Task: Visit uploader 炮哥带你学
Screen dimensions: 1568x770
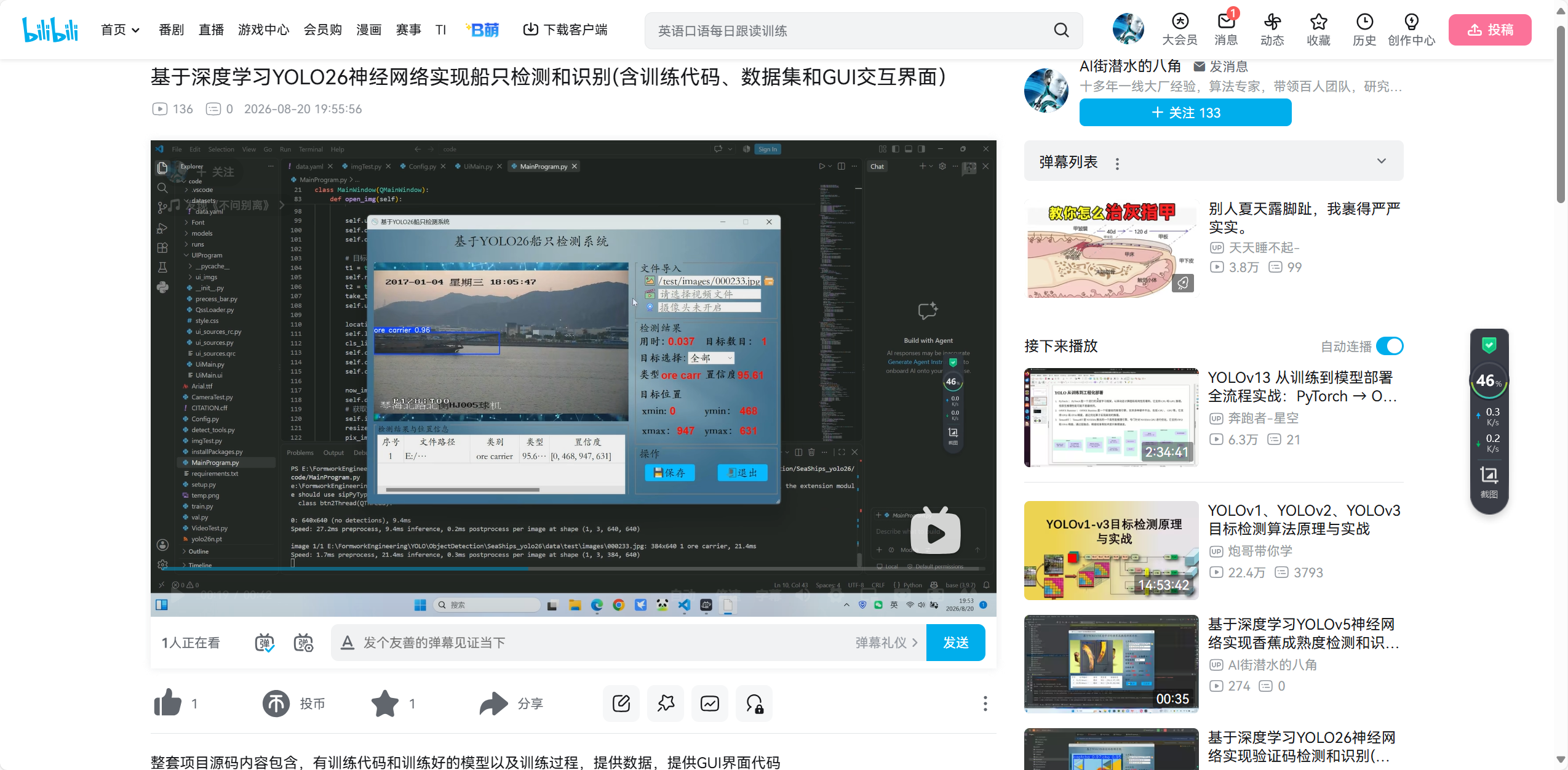Action: [1259, 551]
